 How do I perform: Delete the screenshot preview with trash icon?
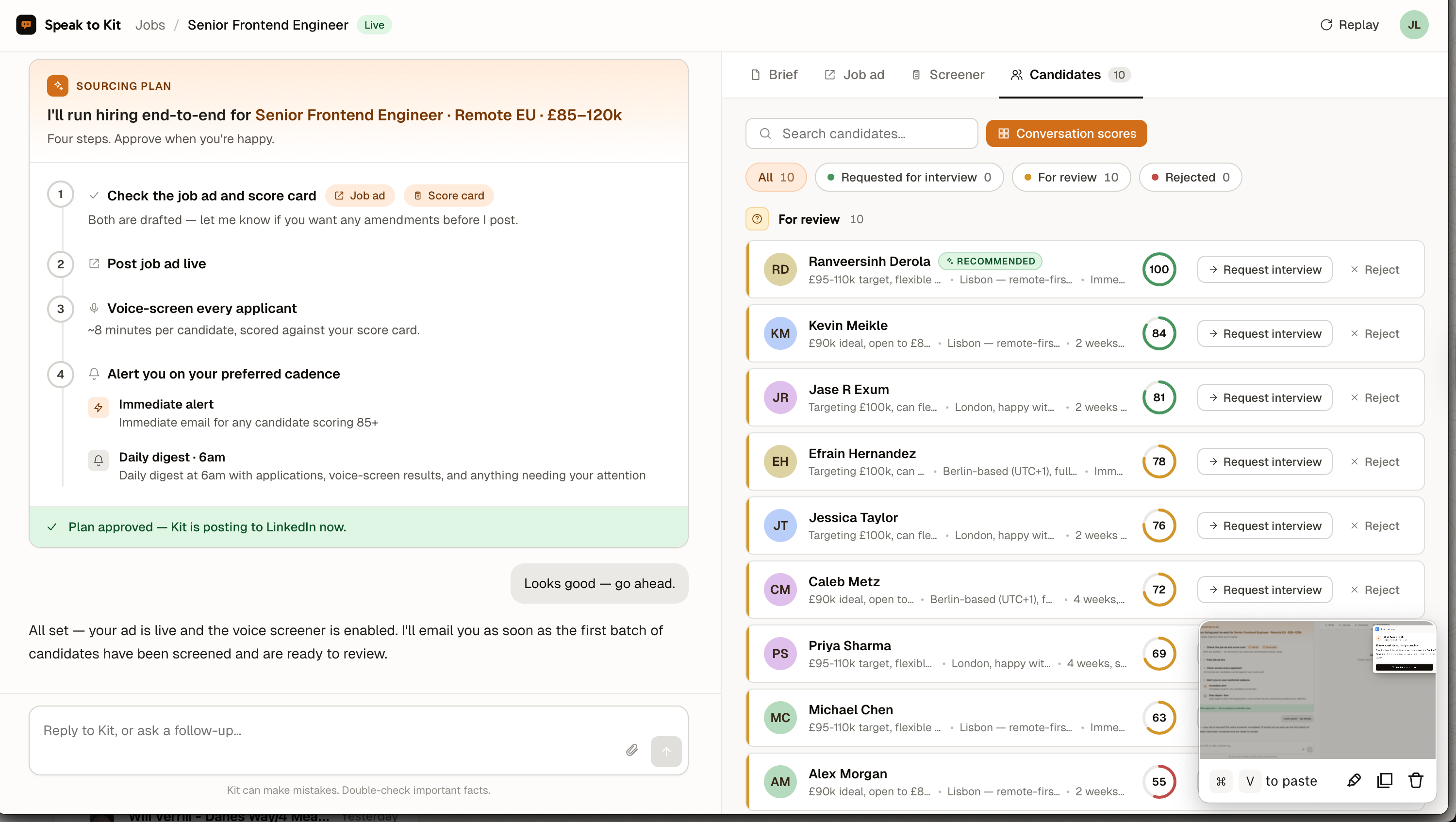point(1416,781)
